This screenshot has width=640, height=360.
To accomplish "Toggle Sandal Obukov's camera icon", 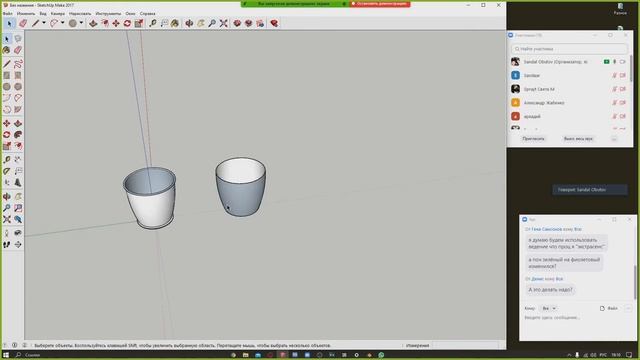I will click(622, 62).
